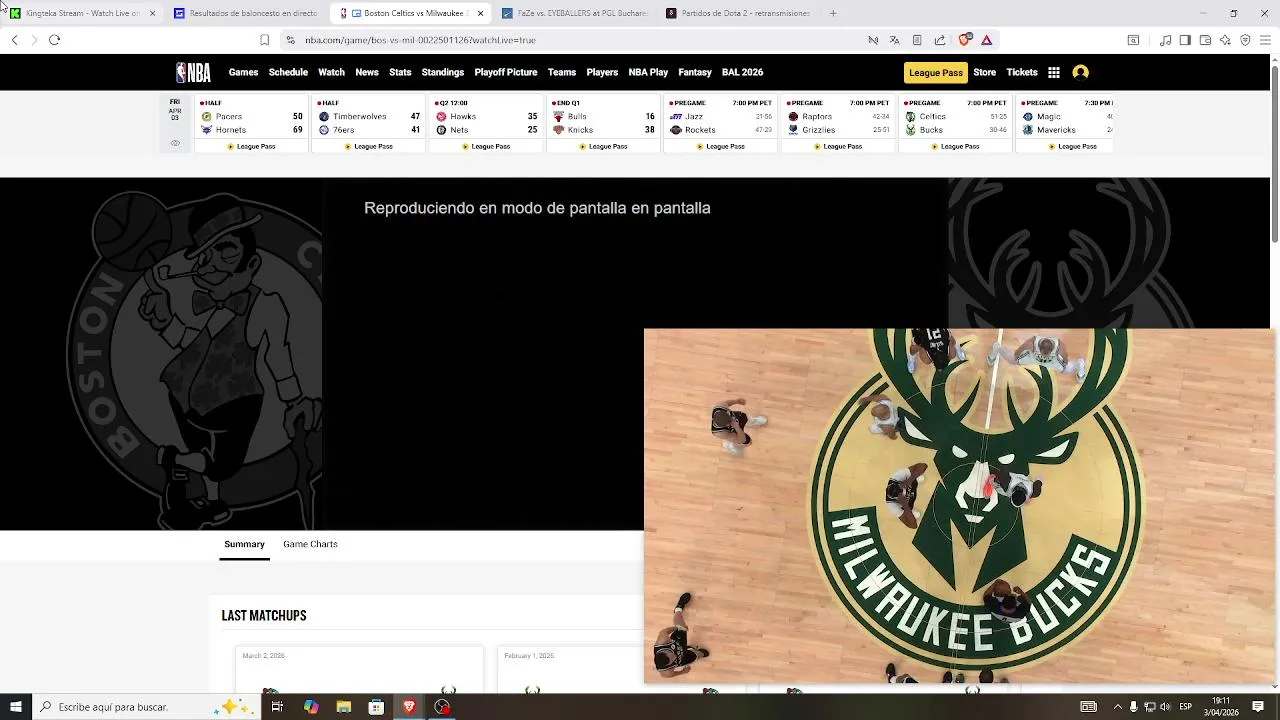The height and width of the screenshot is (720, 1280).
Task: Switch to Partidos de Dota 2 tab
Action: (739, 13)
